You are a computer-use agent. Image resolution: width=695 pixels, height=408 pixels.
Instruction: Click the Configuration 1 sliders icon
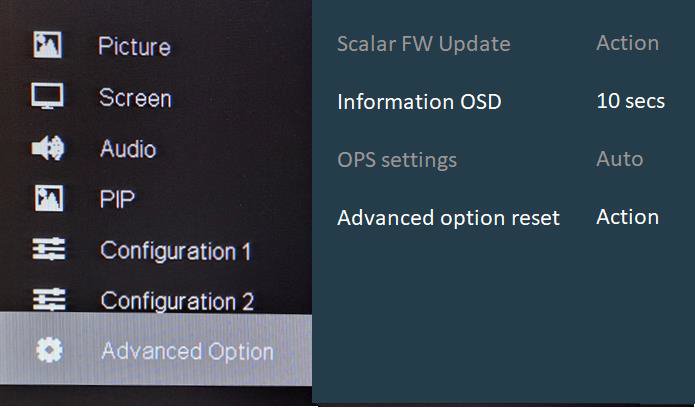(47, 250)
